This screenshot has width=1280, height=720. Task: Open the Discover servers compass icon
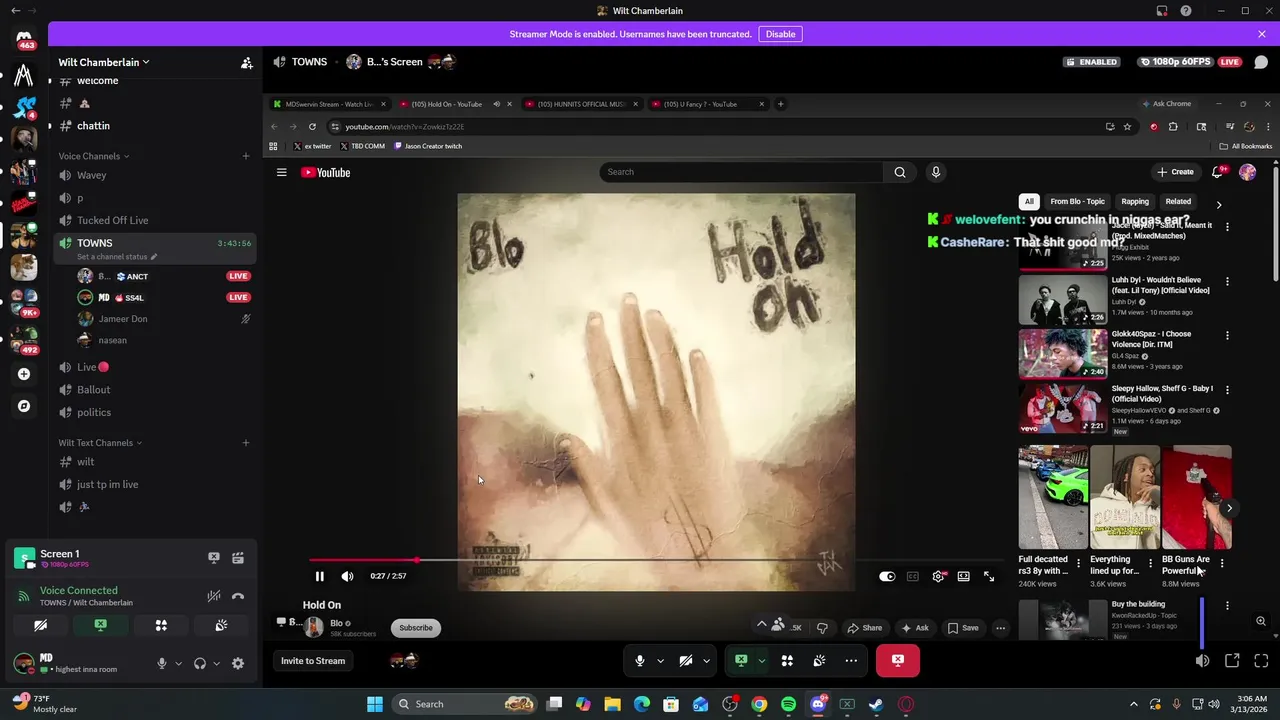click(x=24, y=406)
